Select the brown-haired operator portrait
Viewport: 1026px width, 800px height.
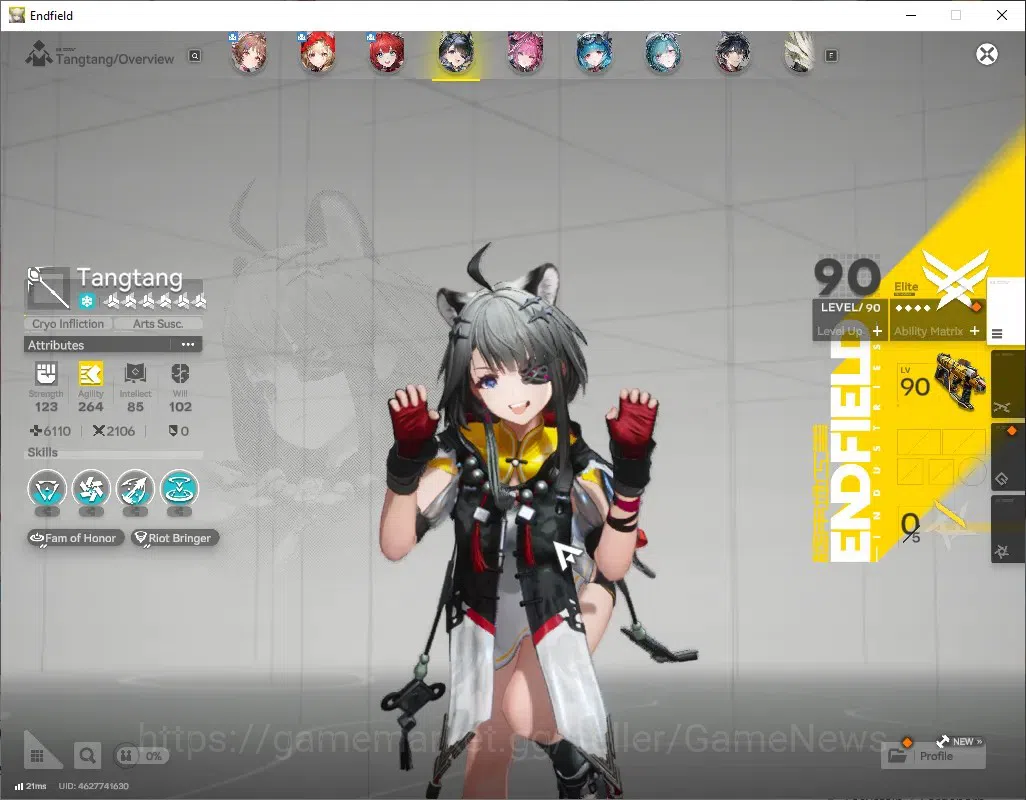(249, 53)
